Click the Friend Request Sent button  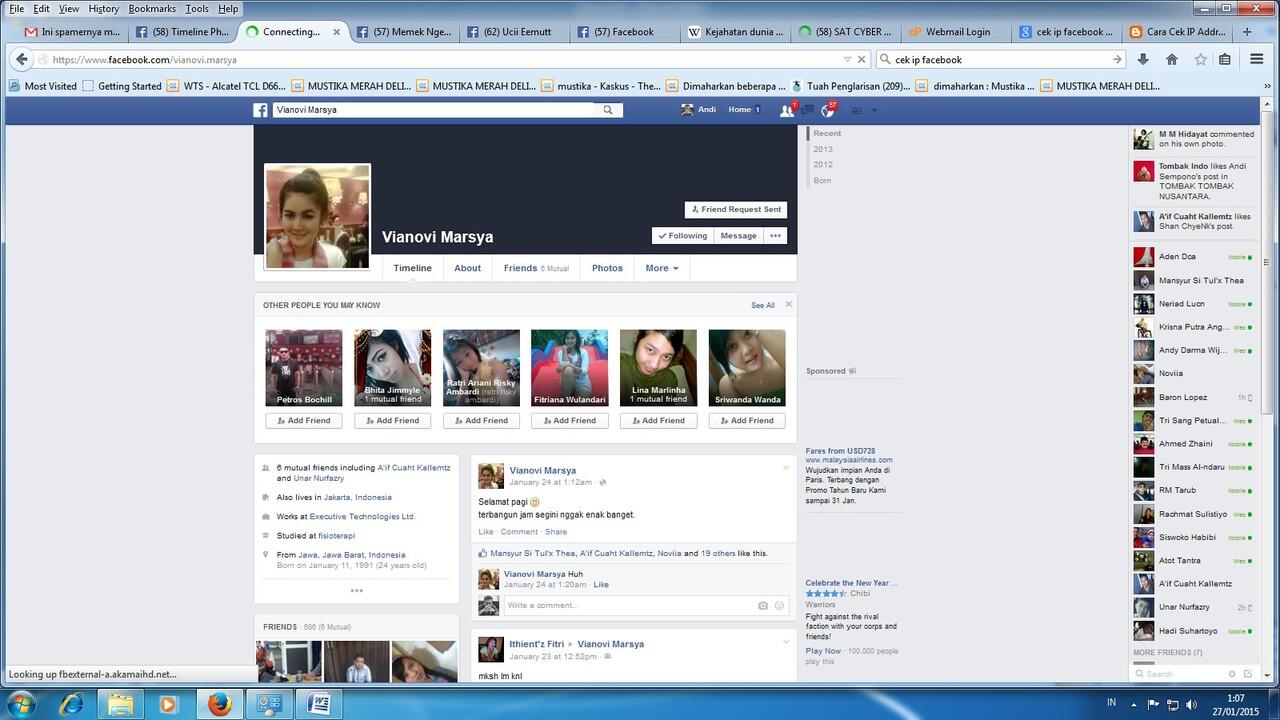[736, 210]
